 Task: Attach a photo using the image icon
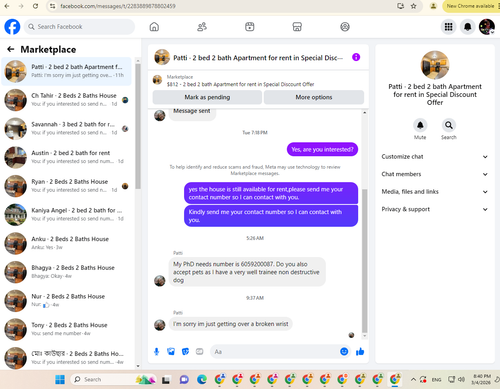click(171, 351)
